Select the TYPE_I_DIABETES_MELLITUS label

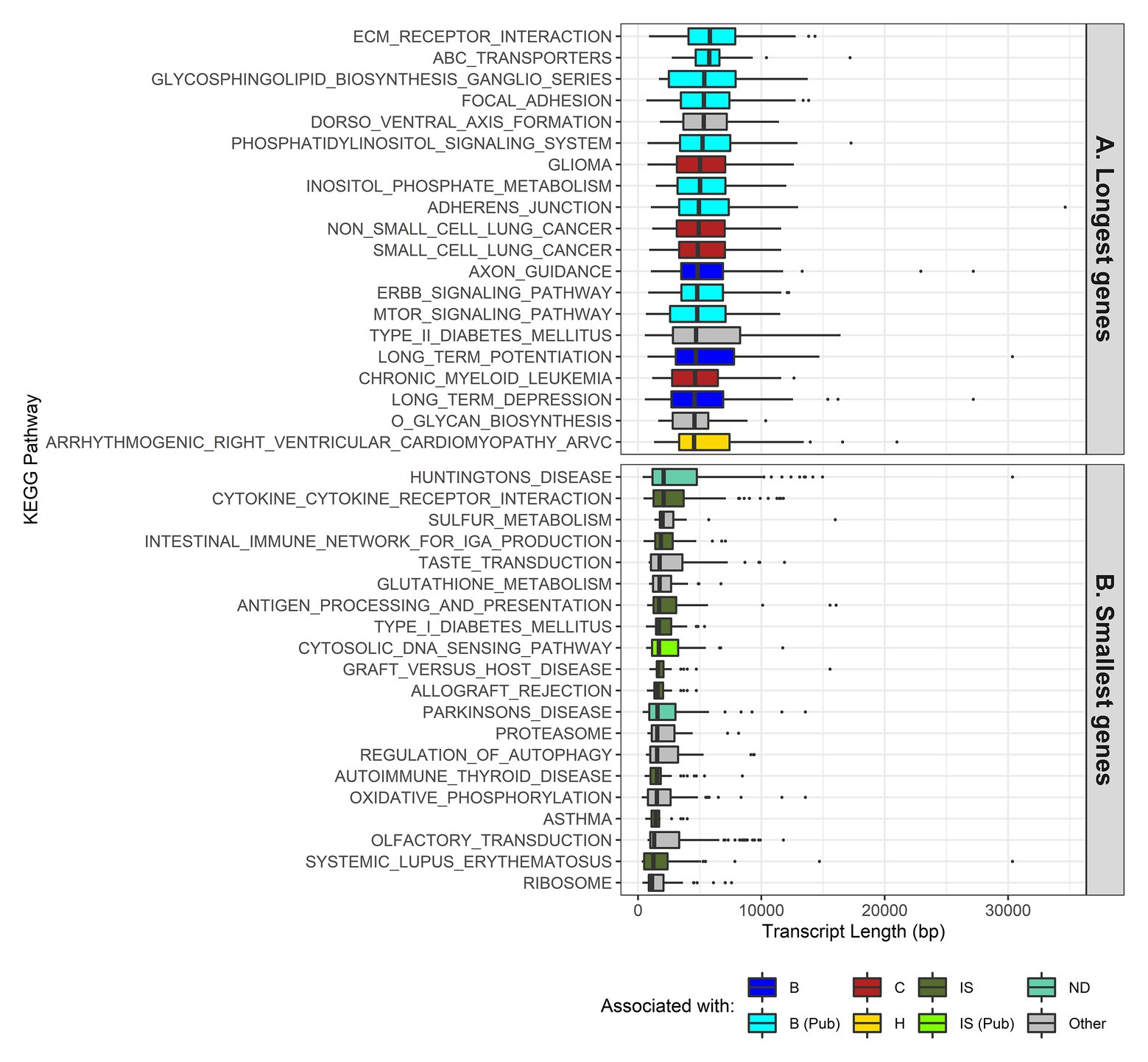(493, 627)
